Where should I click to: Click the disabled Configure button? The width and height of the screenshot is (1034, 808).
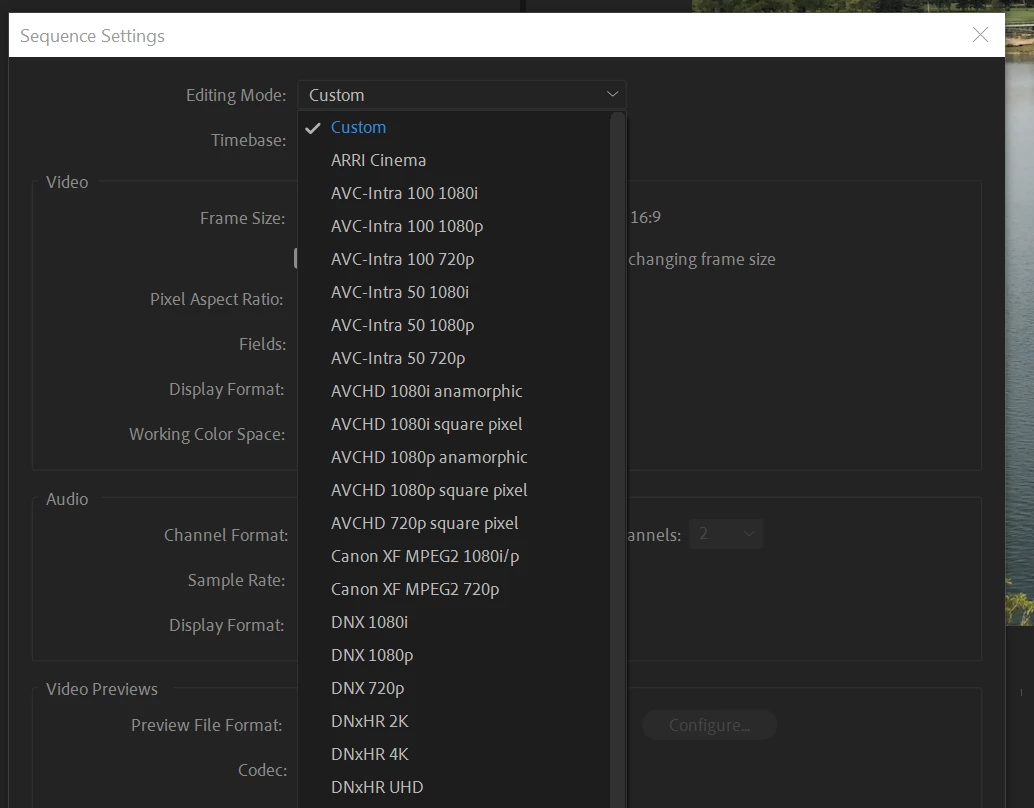point(710,725)
